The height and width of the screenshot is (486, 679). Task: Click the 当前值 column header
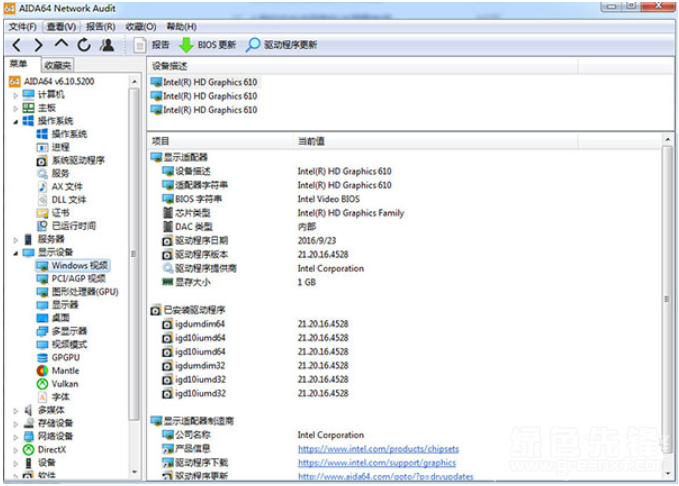pos(435,141)
